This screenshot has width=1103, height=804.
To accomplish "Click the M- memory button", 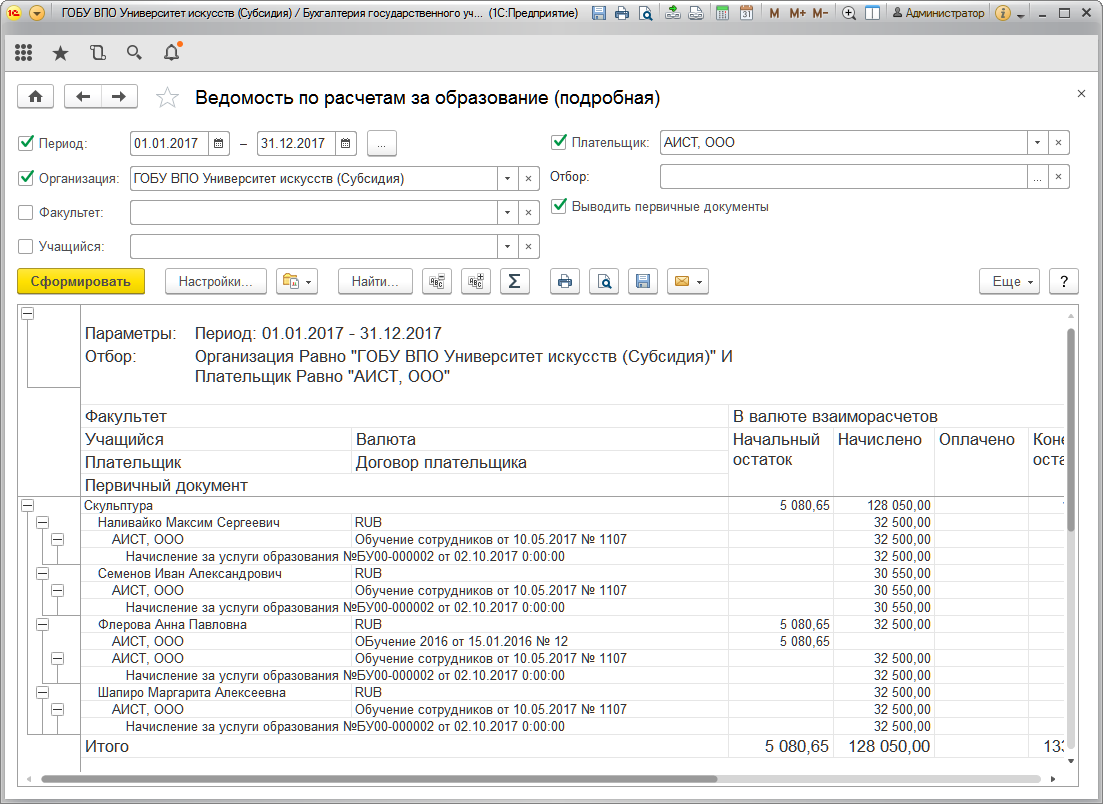I will pyautogui.click(x=820, y=13).
